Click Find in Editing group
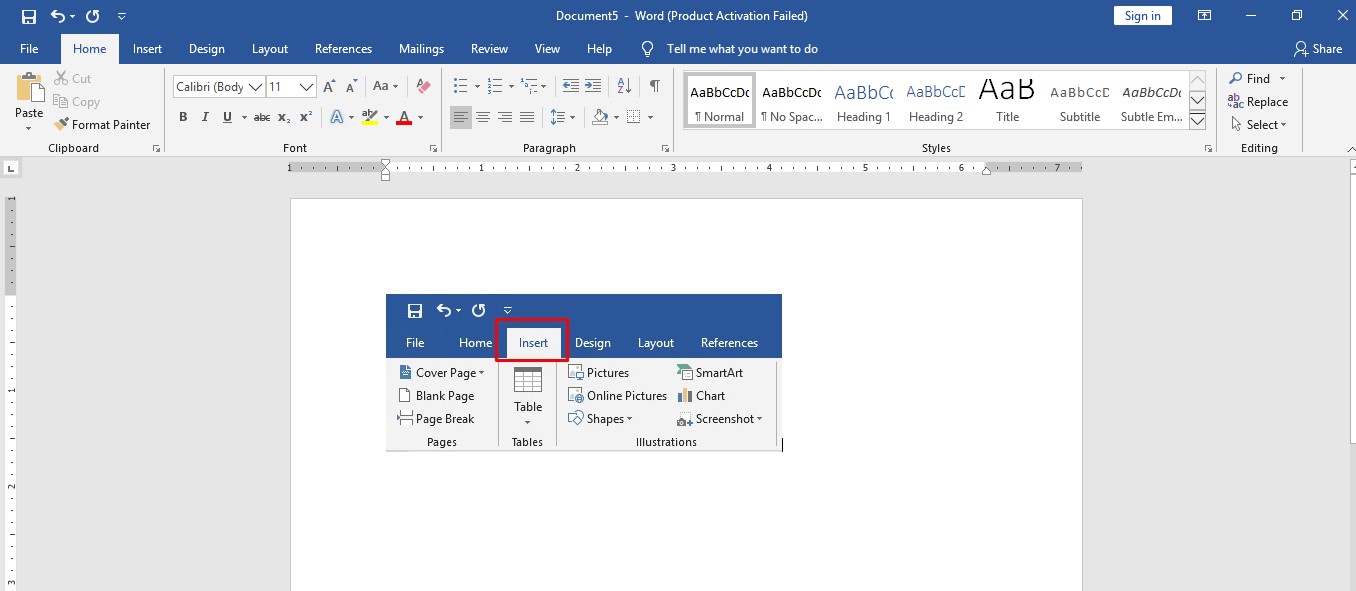Viewport: 1356px width, 591px height. (1257, 79)
